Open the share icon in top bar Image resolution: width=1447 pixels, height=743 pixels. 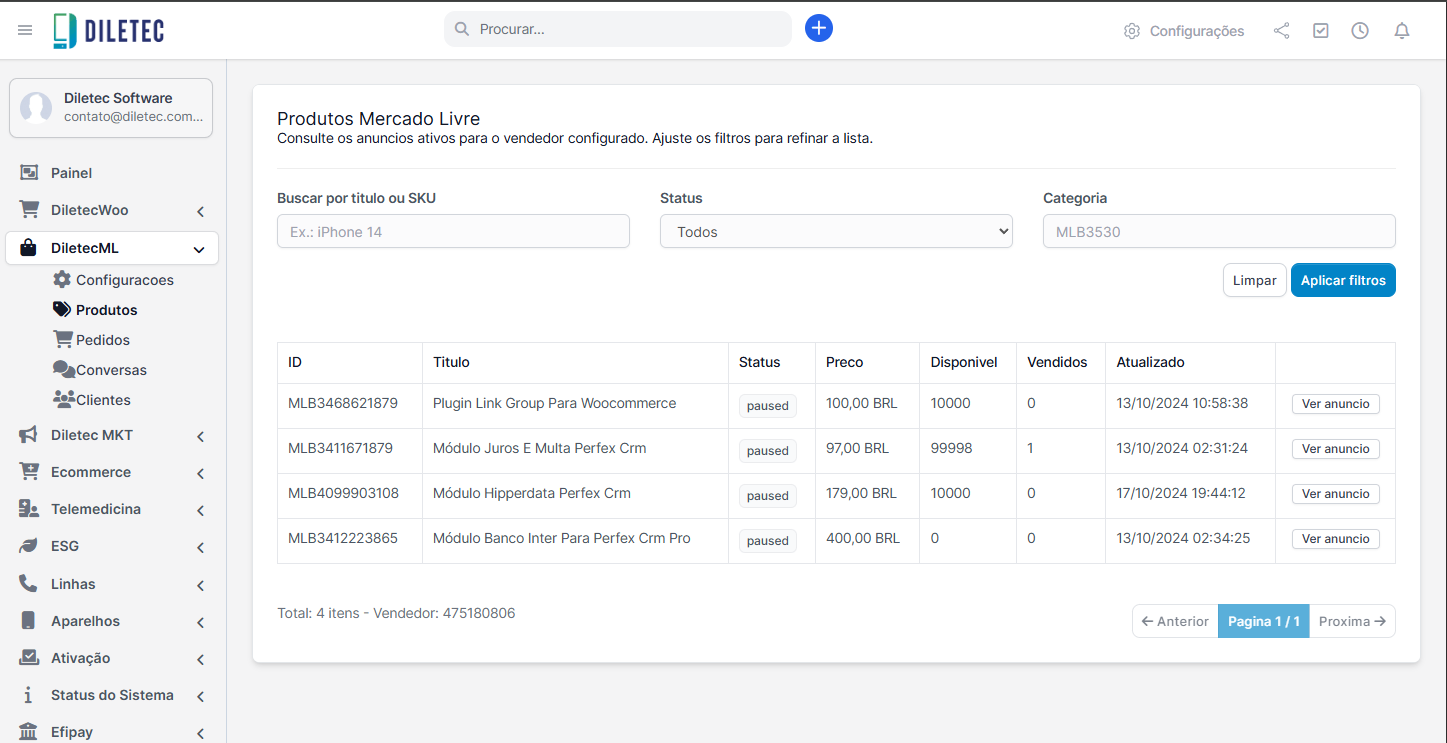point(1281,31)
